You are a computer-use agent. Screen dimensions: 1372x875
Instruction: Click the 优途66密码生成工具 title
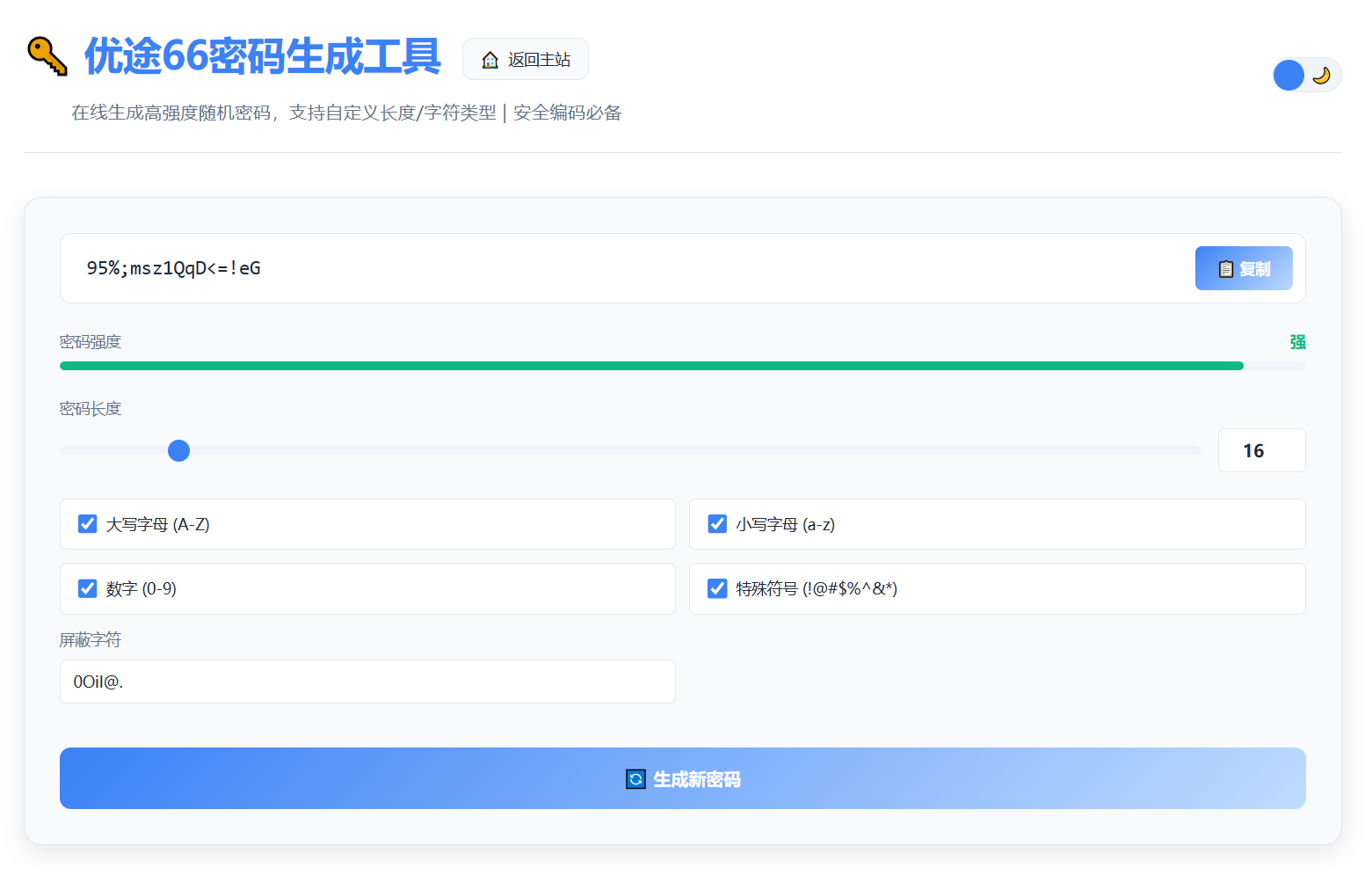tap(262, 56)
